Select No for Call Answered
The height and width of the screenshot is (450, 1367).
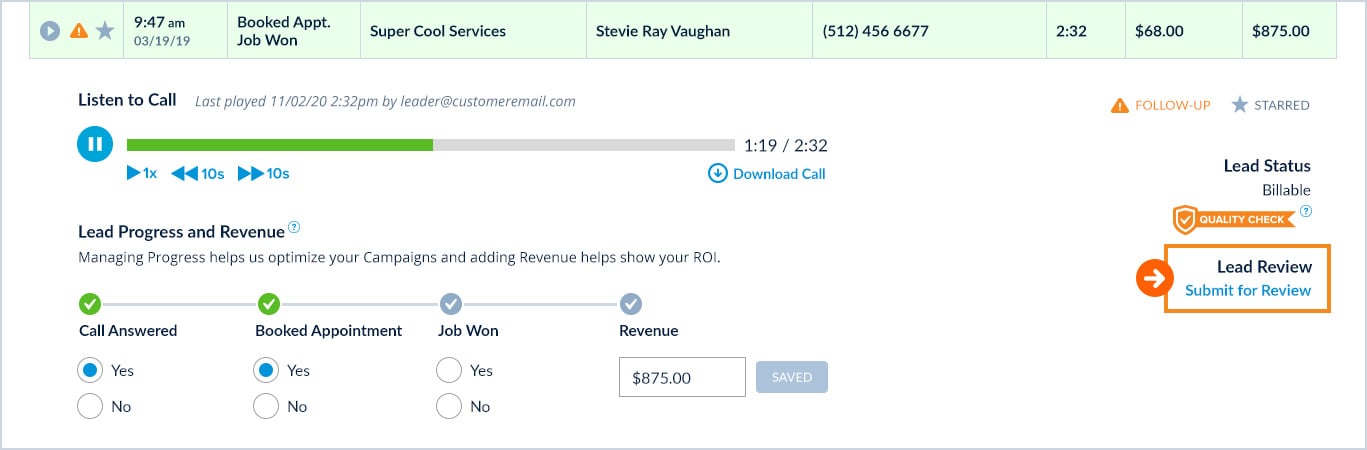(90, 406)
